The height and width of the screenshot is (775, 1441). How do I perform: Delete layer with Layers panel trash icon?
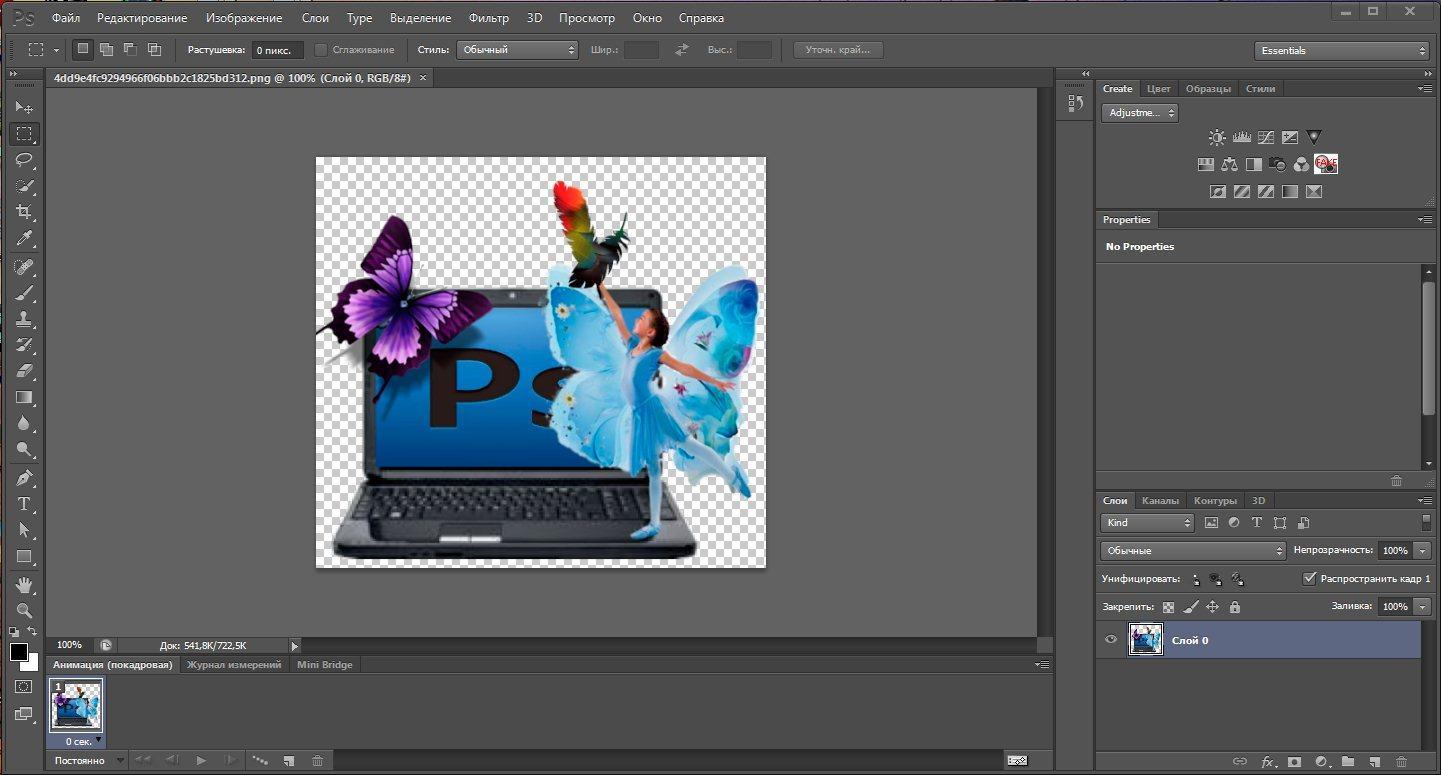(x=1401, y=762)
